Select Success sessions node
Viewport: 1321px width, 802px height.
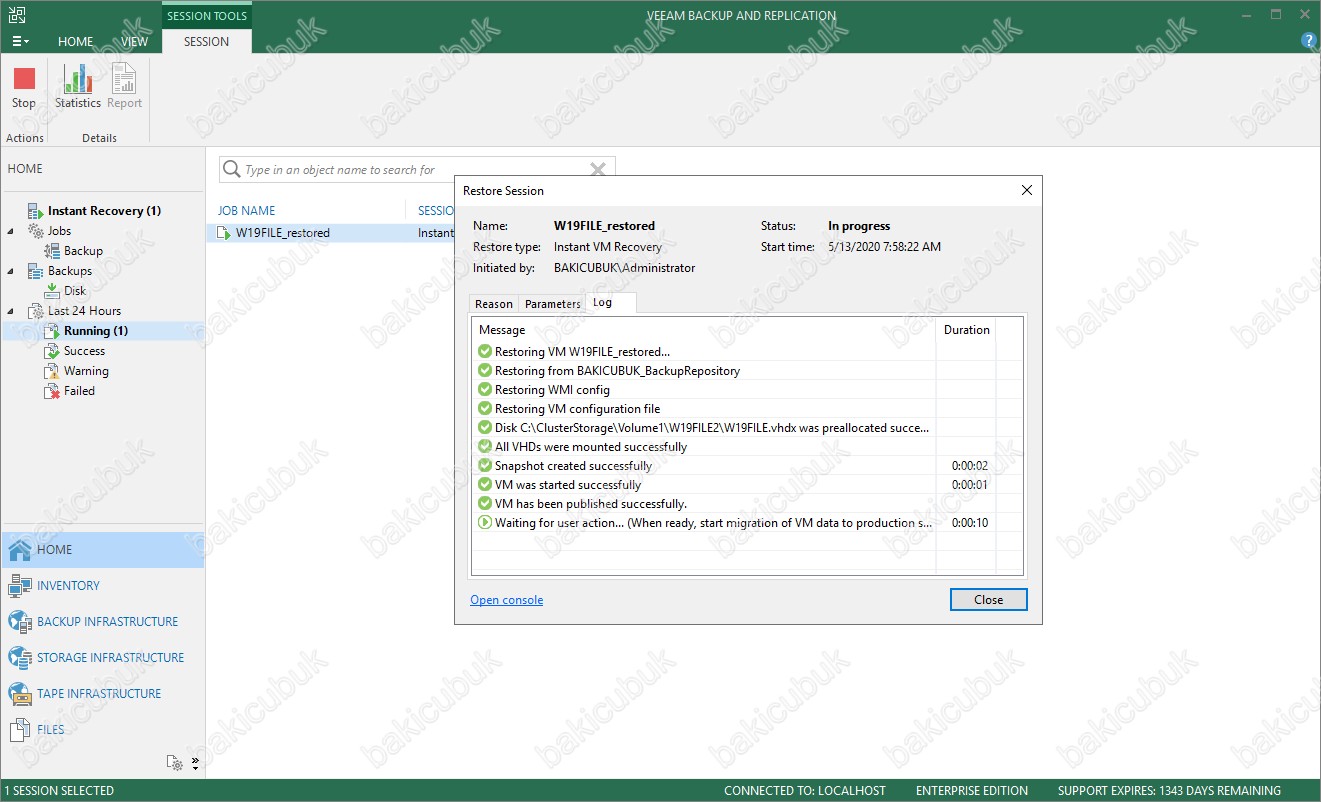pyautogui.click(x=84, y=351)
